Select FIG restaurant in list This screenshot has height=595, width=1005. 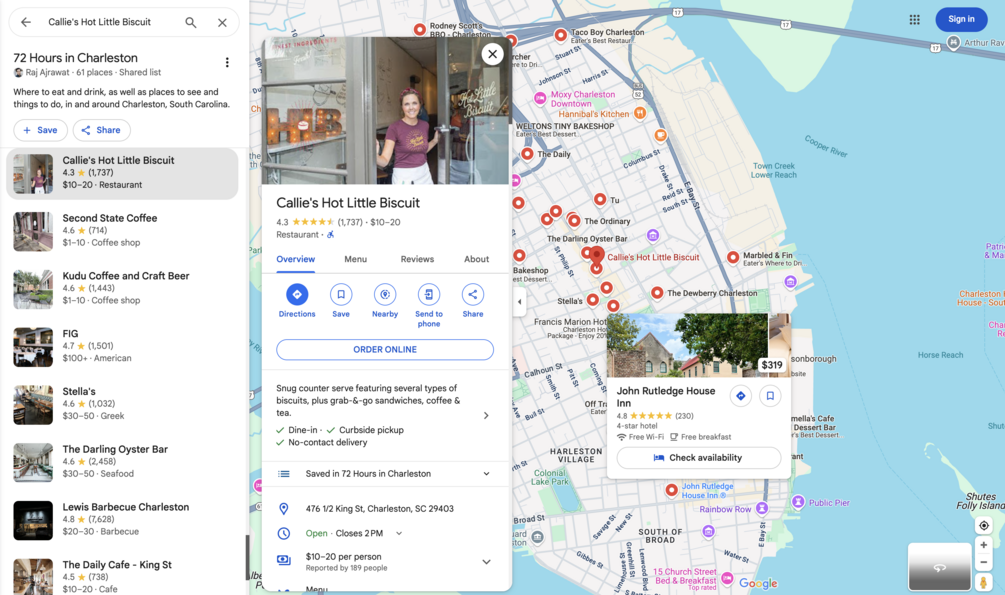tap(122, 346)
